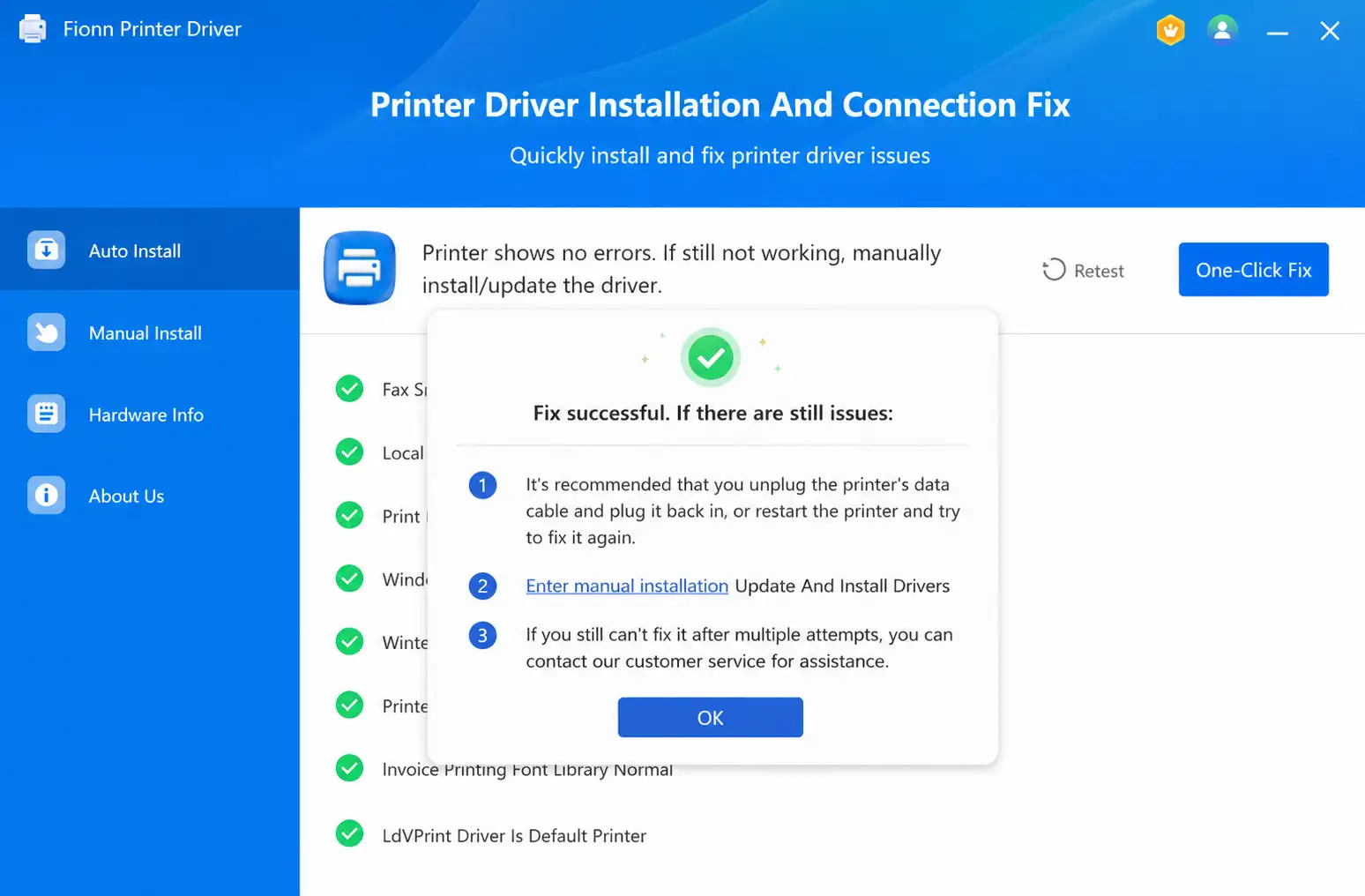1365x896 pixels.
Task: Switch to the Auto Install section
Action: click(150, 250)
